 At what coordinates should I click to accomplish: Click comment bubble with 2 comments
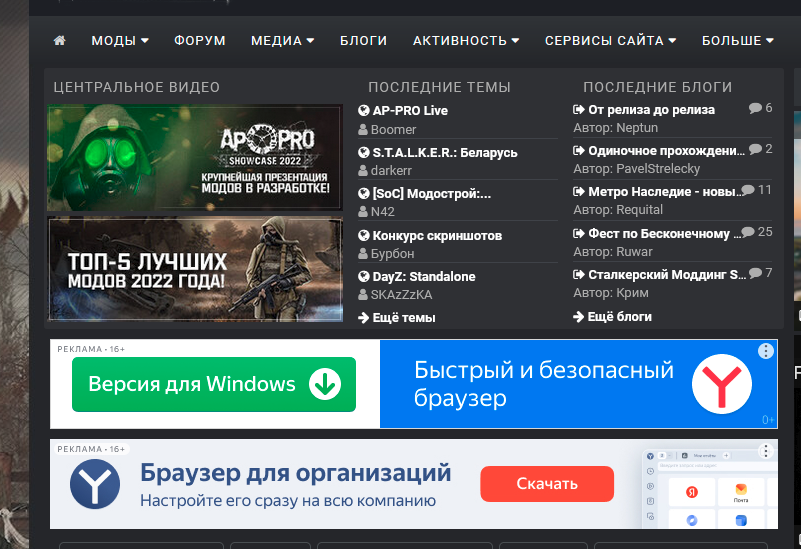click(x=755, y=149)
